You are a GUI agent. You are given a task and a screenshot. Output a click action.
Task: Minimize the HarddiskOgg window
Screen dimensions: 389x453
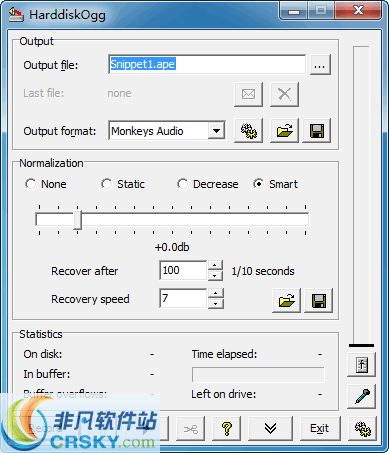tap(294, 11)
